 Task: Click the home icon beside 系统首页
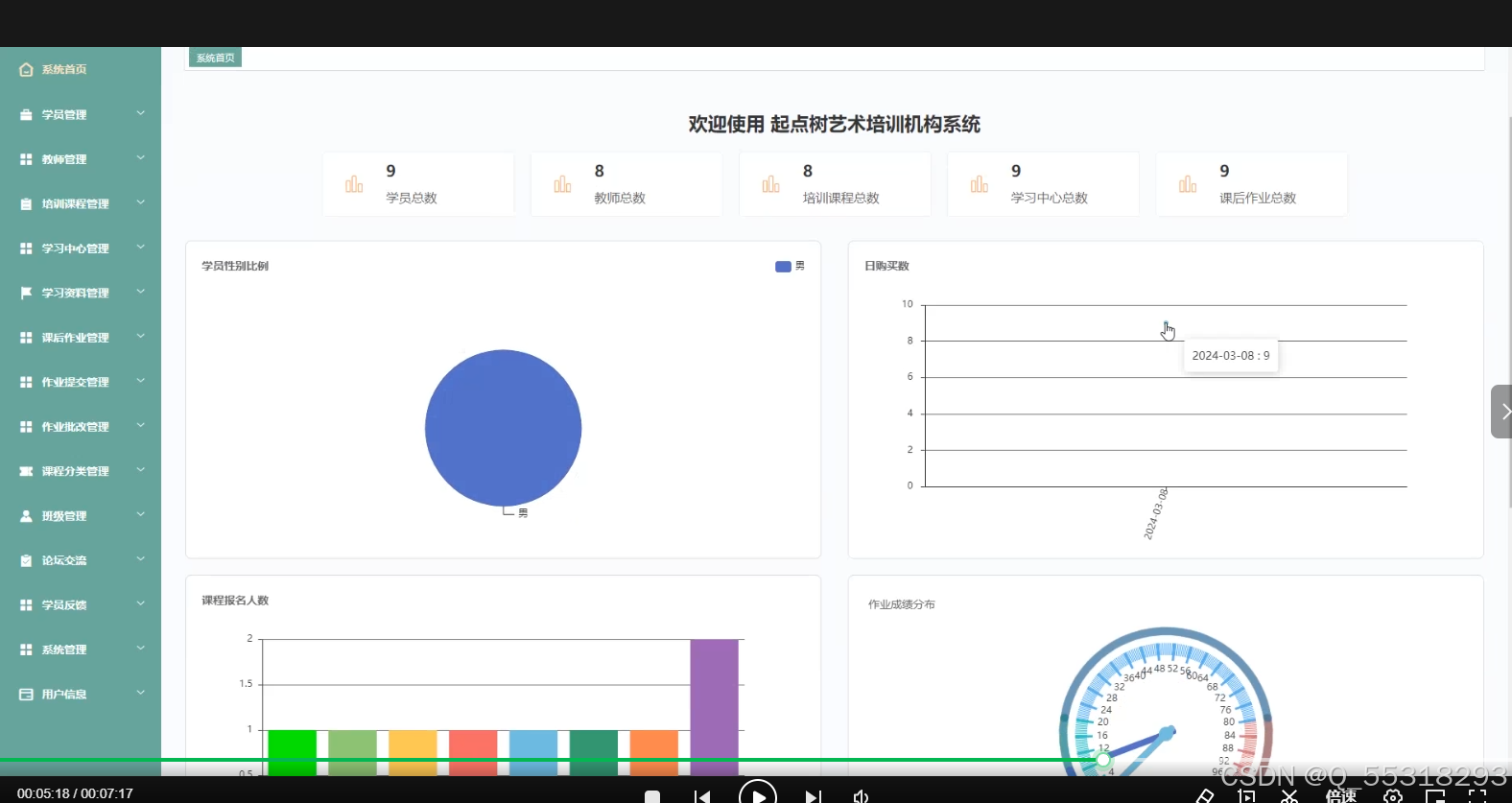coord(26,70)
